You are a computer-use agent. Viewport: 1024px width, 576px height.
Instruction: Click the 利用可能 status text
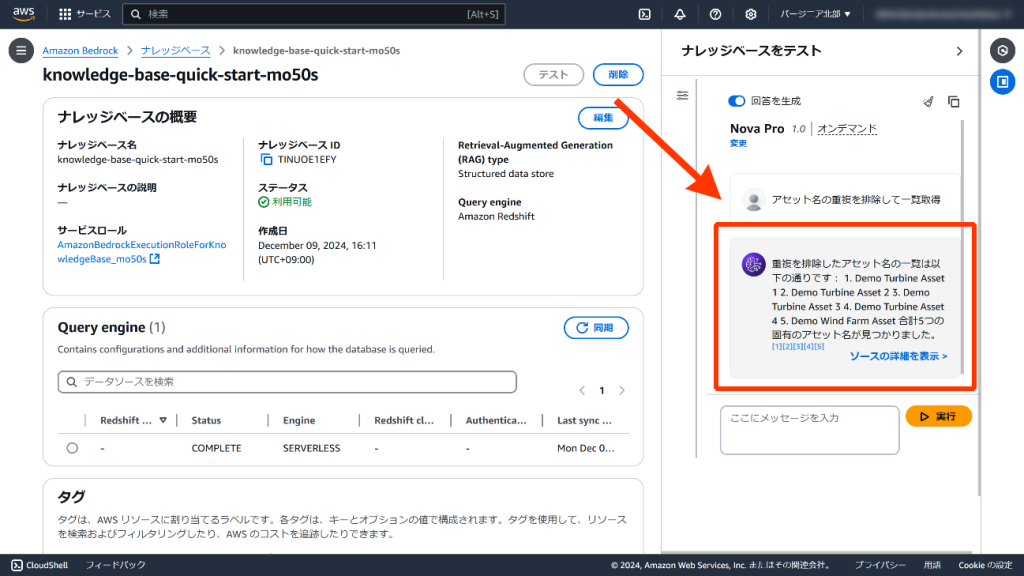pyautogui.click(x=292, y=202)
